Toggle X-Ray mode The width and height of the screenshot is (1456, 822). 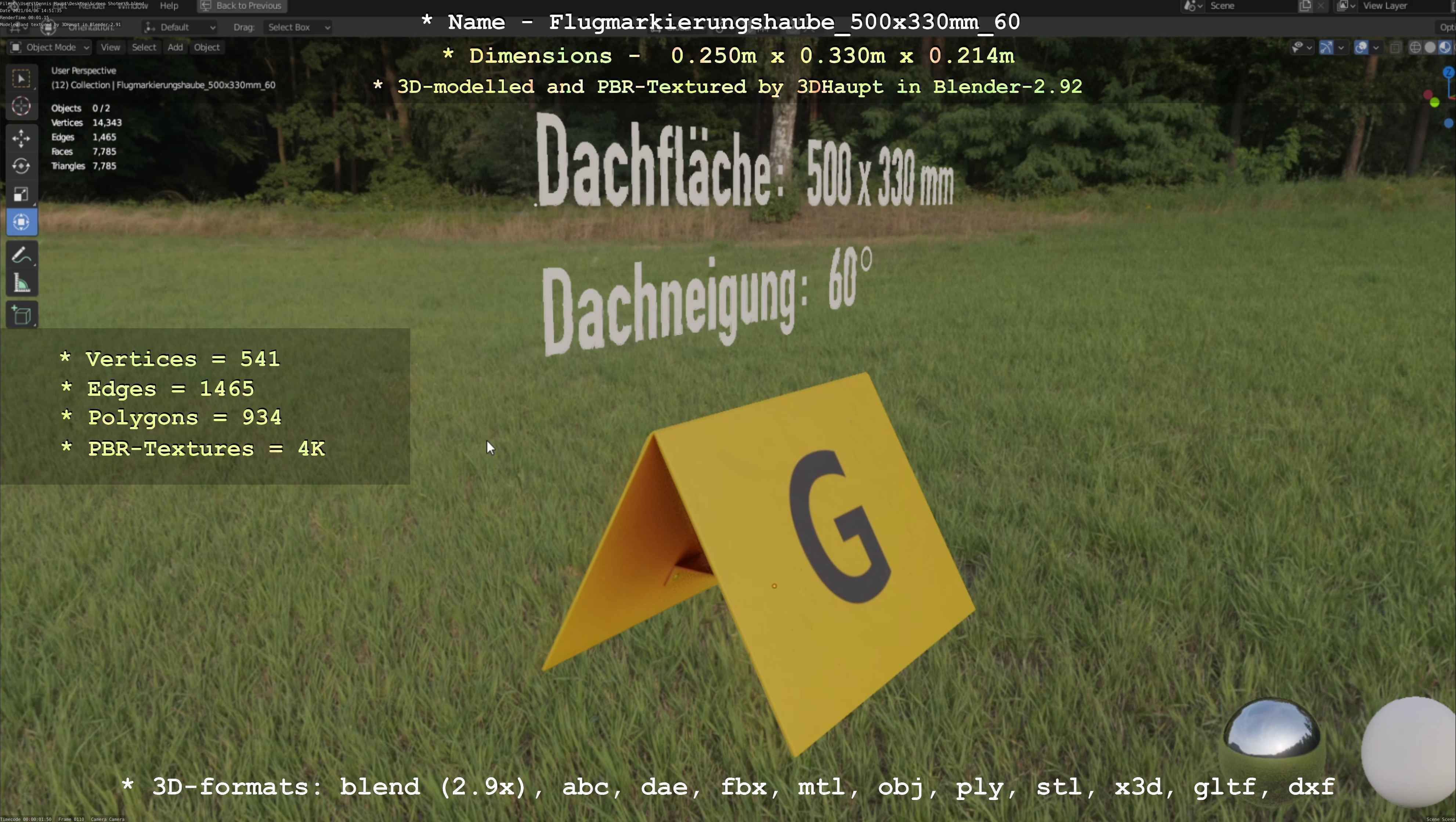[1395, 47]
